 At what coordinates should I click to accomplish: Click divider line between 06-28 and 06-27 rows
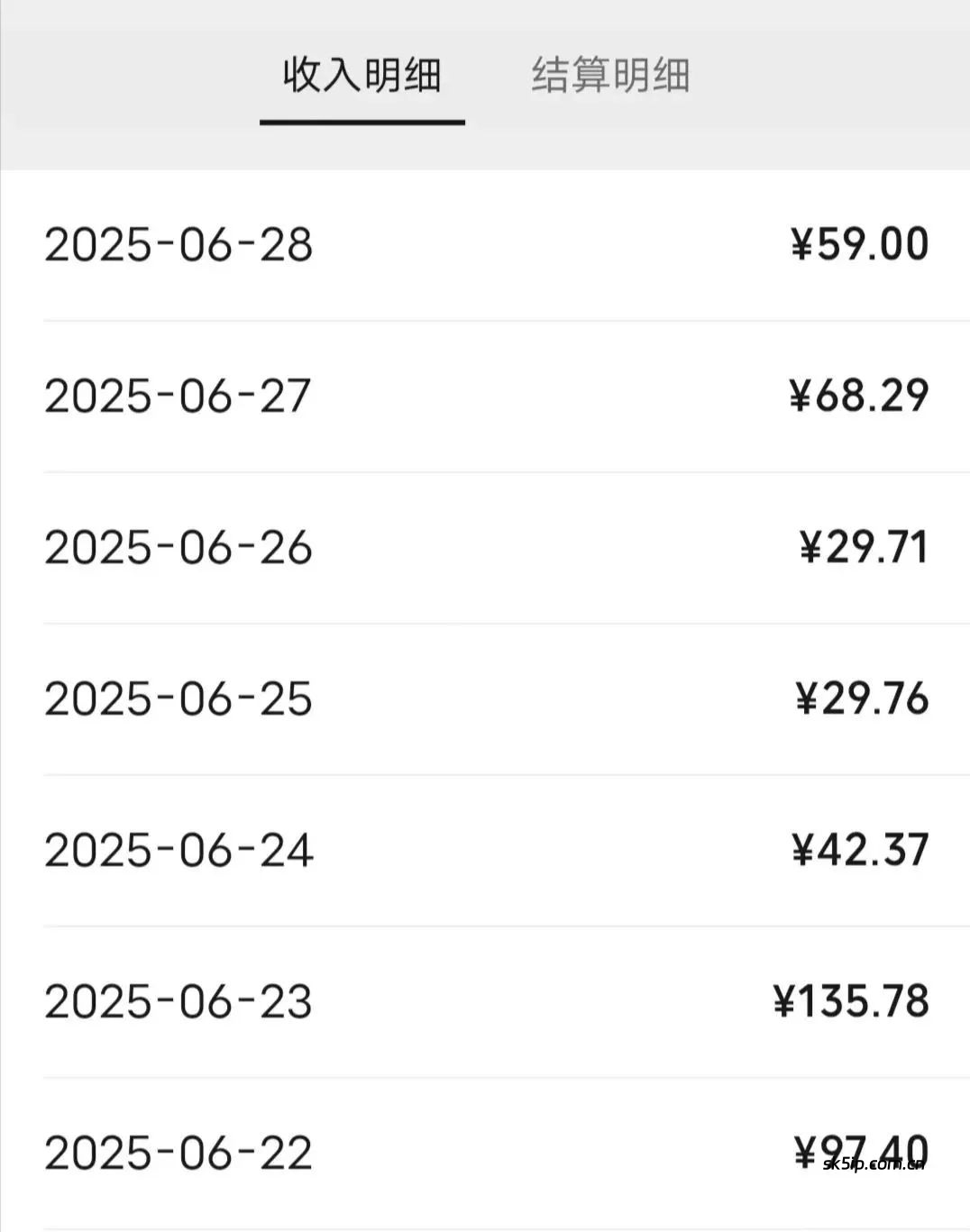(x=505, y=320)
